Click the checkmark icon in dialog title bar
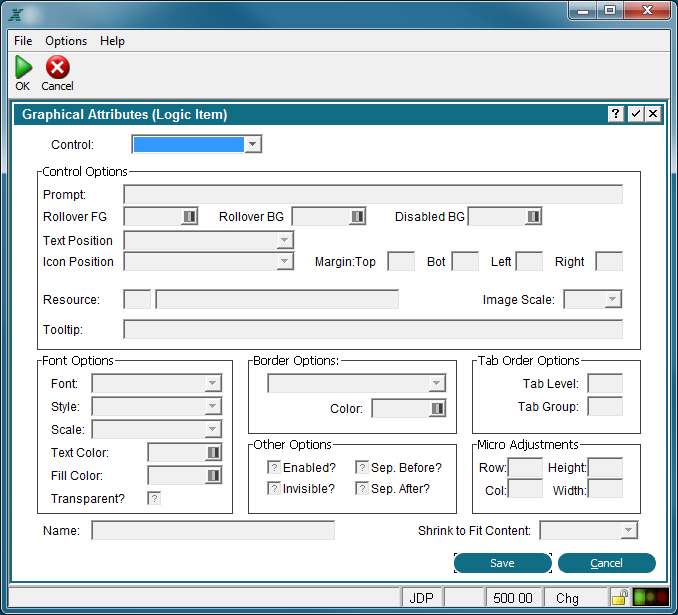Screen dimensions: 678x615 [x=635, y=114]
